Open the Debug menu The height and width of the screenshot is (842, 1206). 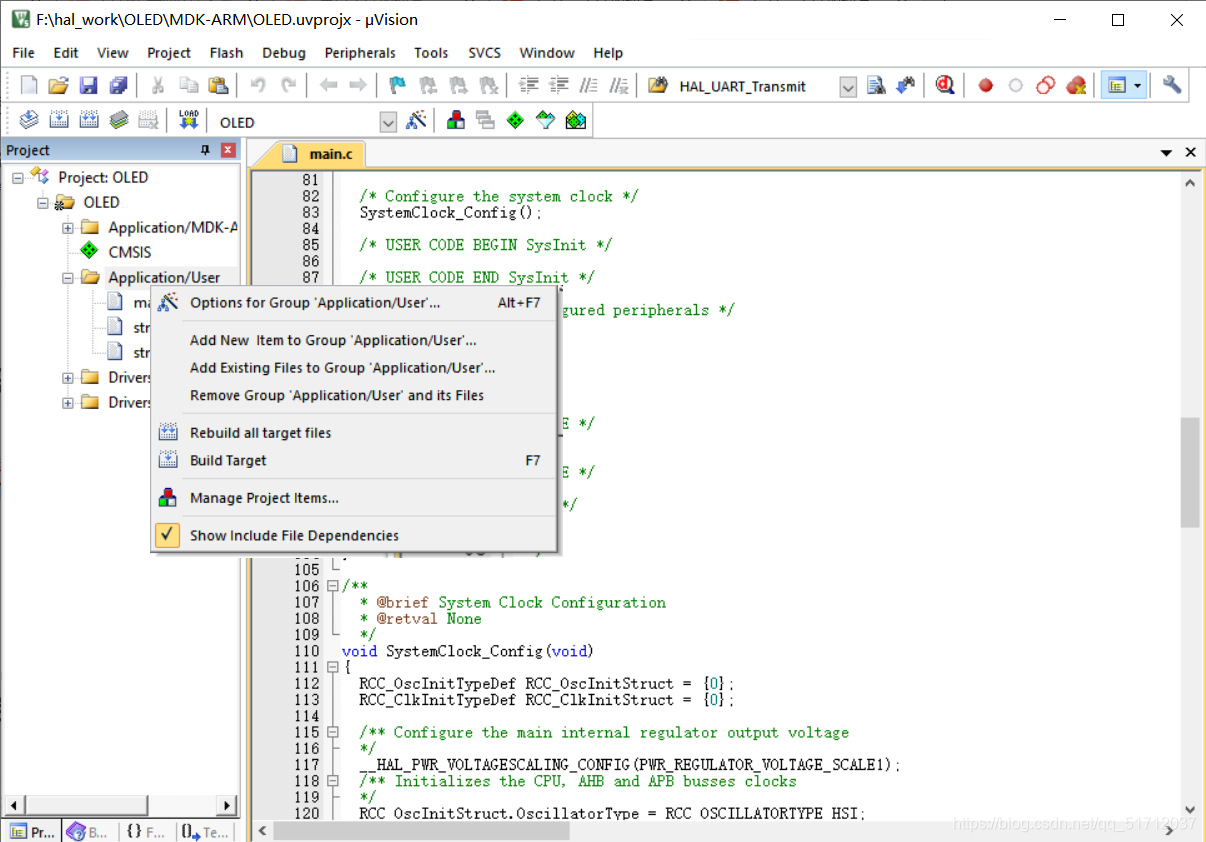click(284, 53)
